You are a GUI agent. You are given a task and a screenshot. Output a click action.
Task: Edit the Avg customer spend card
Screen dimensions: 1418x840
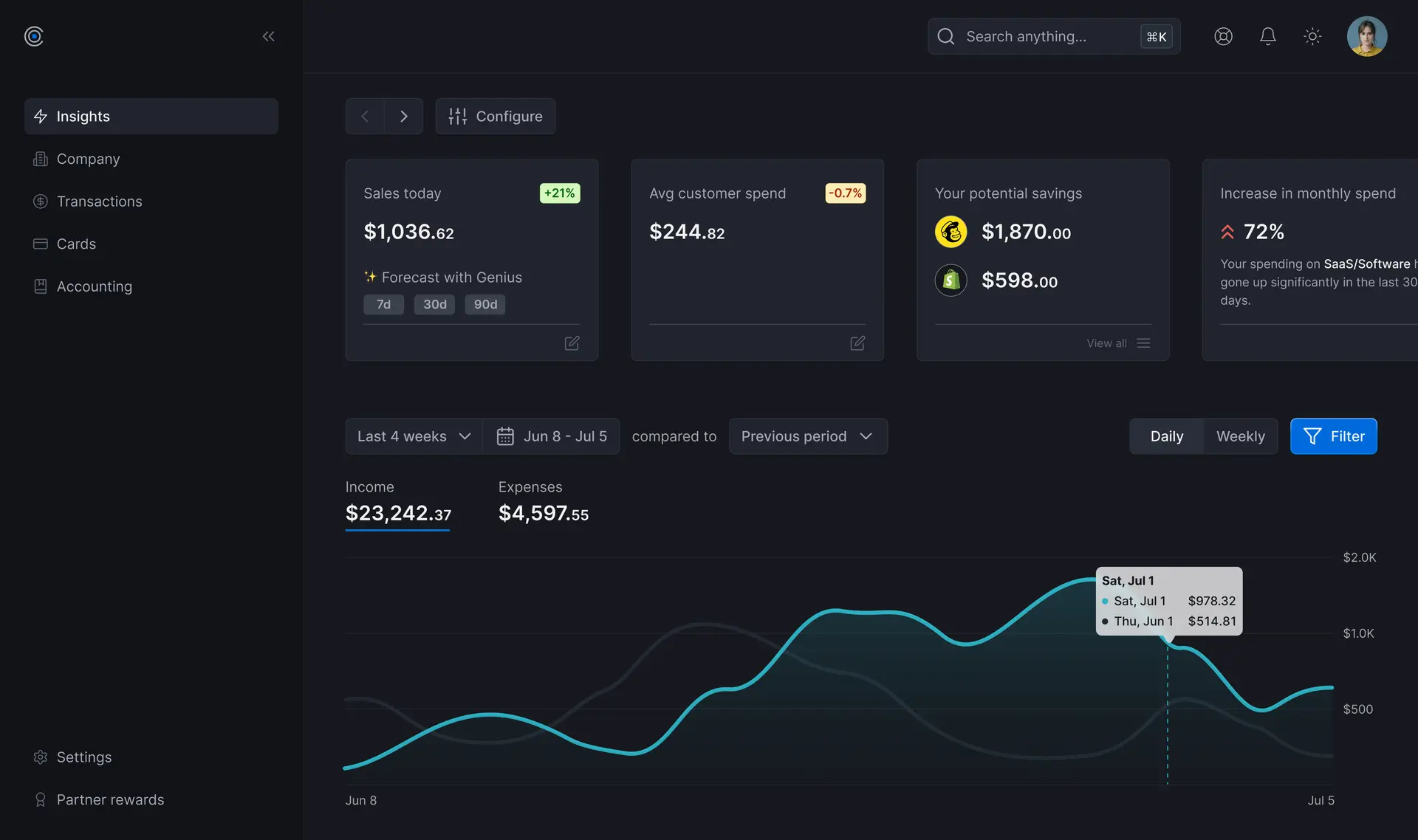[x=857, y=343]
